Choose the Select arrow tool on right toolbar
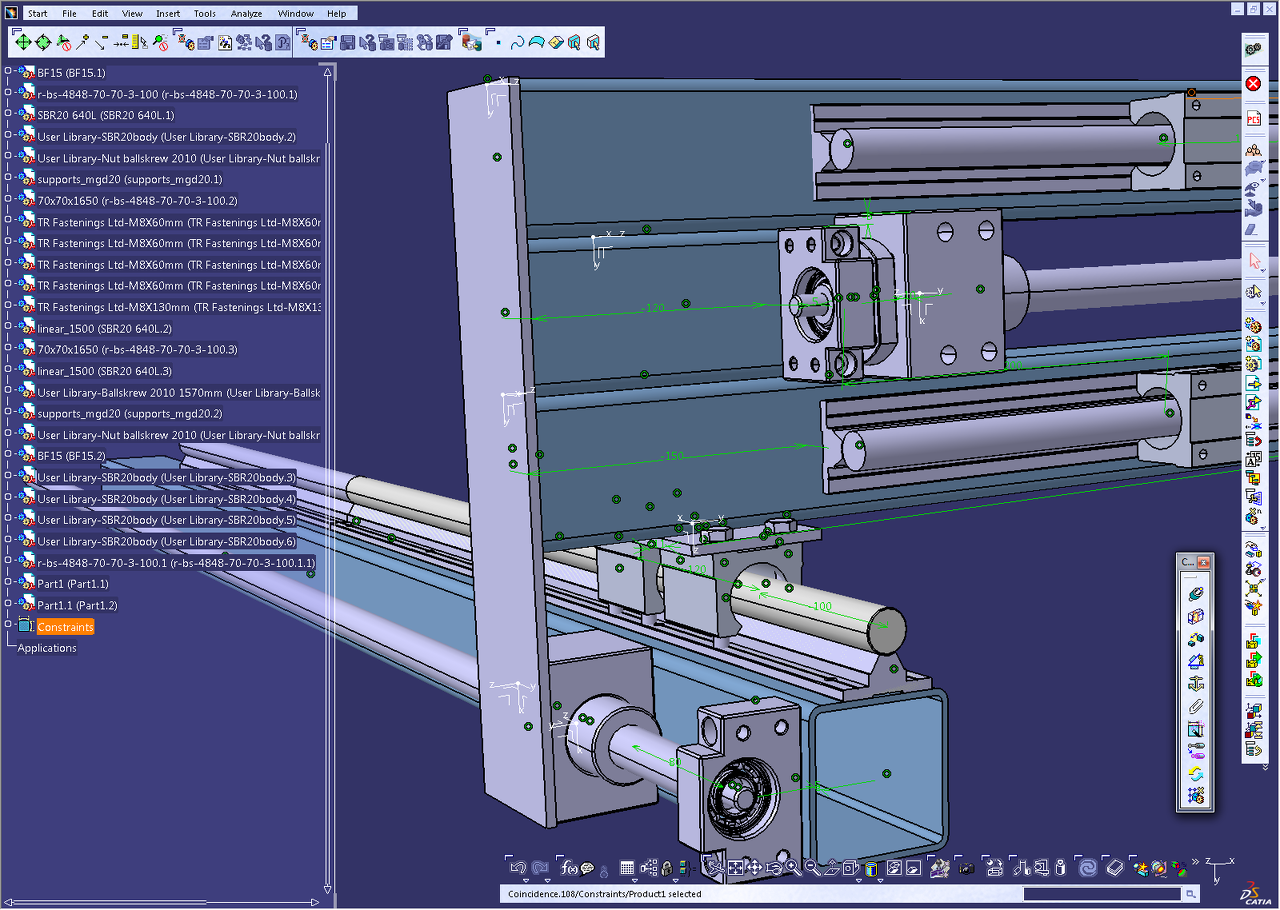This screenshot has width=1280, height=910. click(1253, 262)
